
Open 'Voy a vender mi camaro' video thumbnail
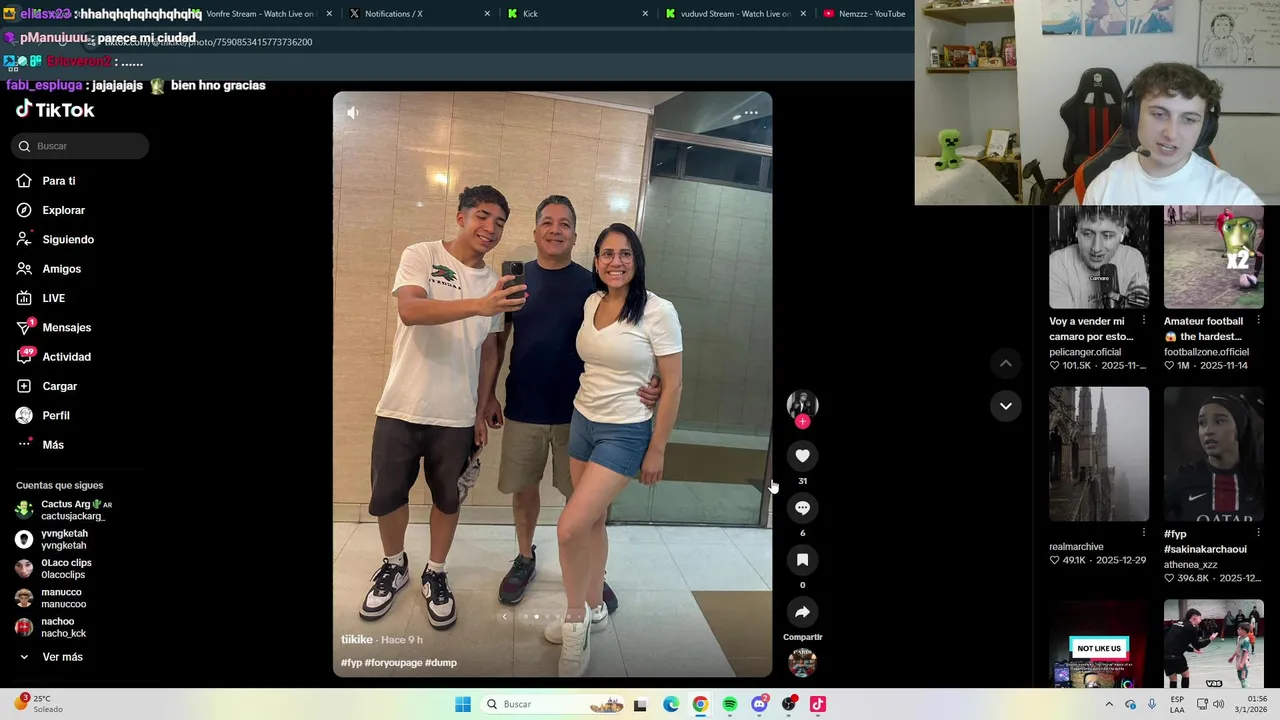coord(1099,257)
